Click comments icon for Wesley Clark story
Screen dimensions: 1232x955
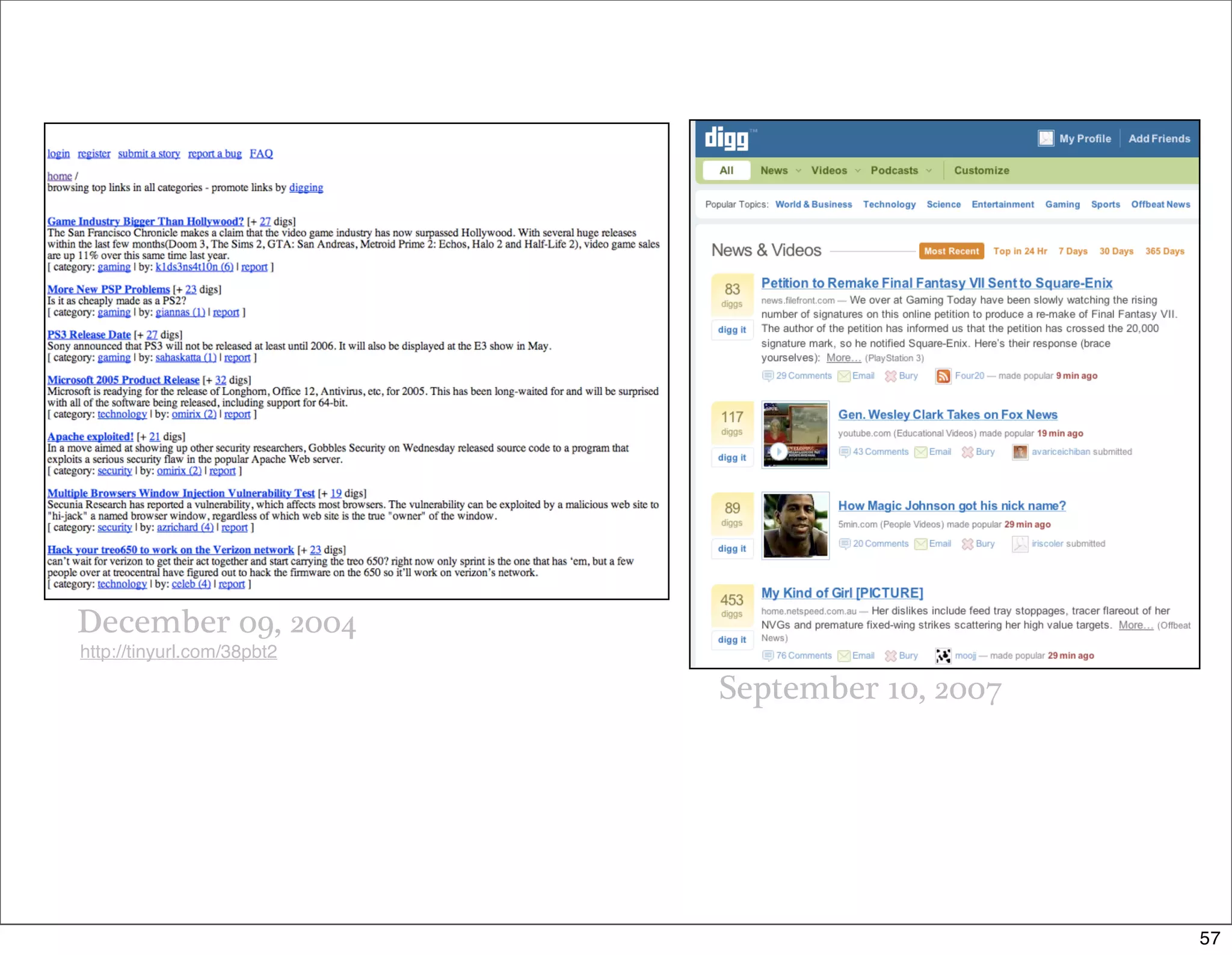[x=845, y=452]
